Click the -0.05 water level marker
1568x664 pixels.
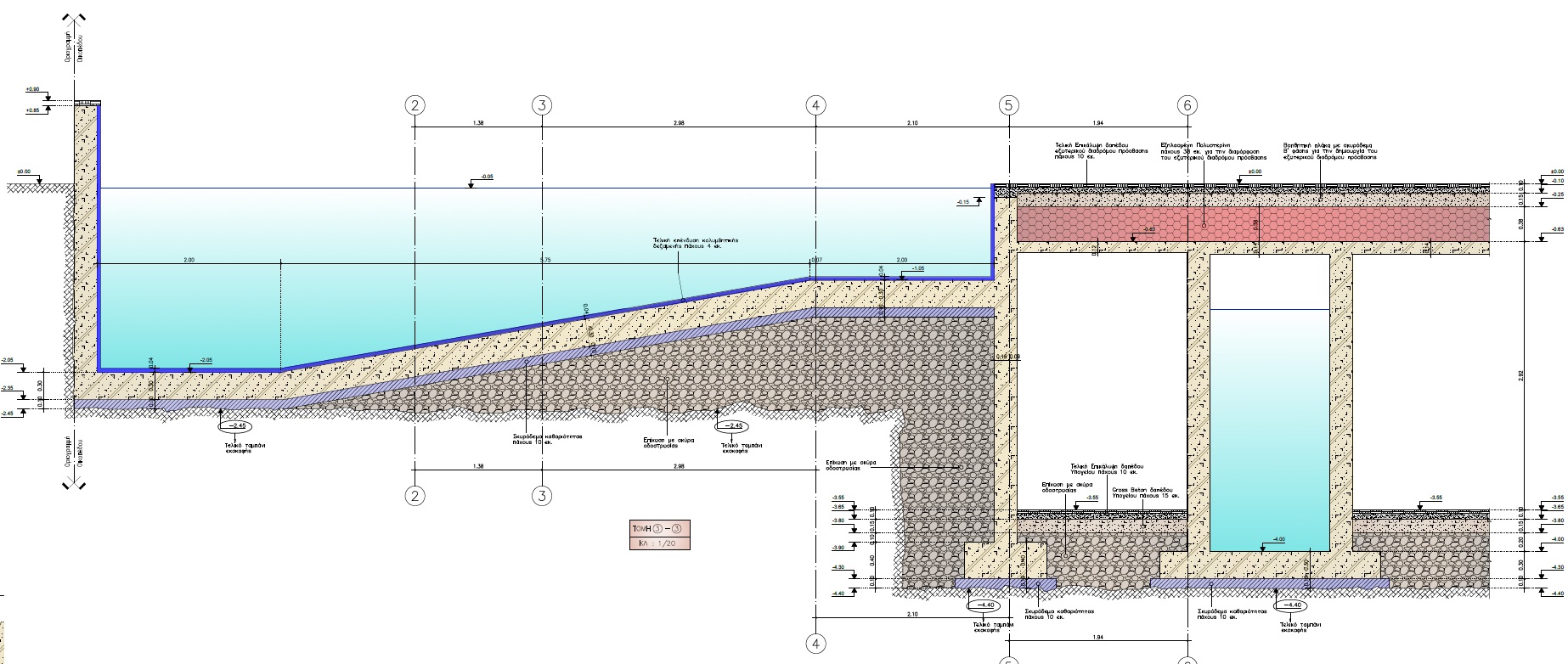487,177
